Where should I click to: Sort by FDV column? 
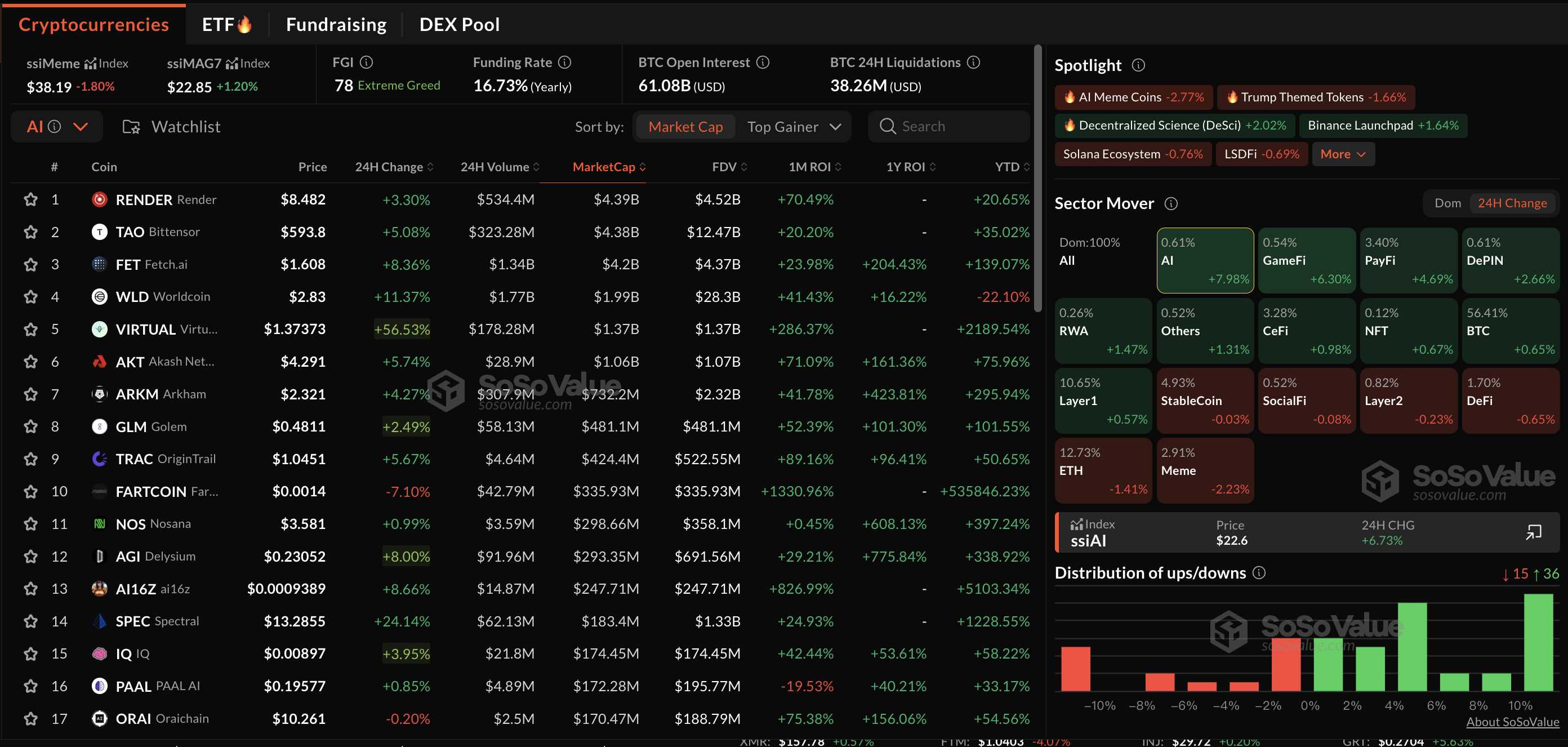729,167
